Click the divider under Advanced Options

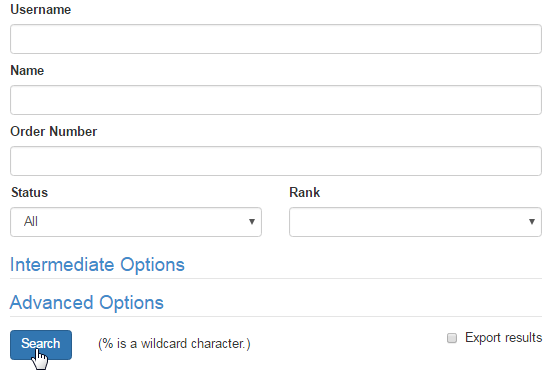click(x=276, y=316)
